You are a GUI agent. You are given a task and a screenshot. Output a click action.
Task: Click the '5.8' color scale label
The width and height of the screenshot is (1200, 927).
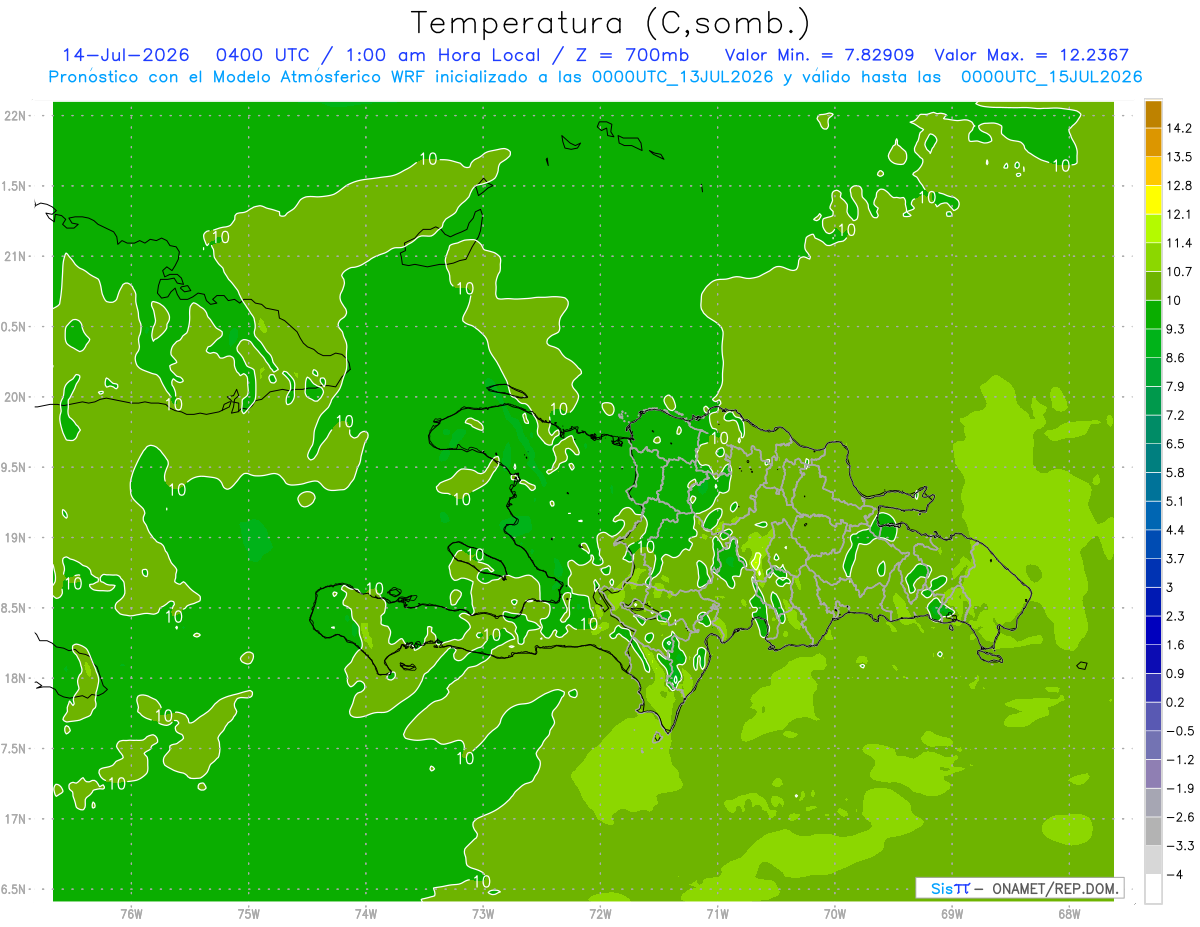coord(1176,472)
